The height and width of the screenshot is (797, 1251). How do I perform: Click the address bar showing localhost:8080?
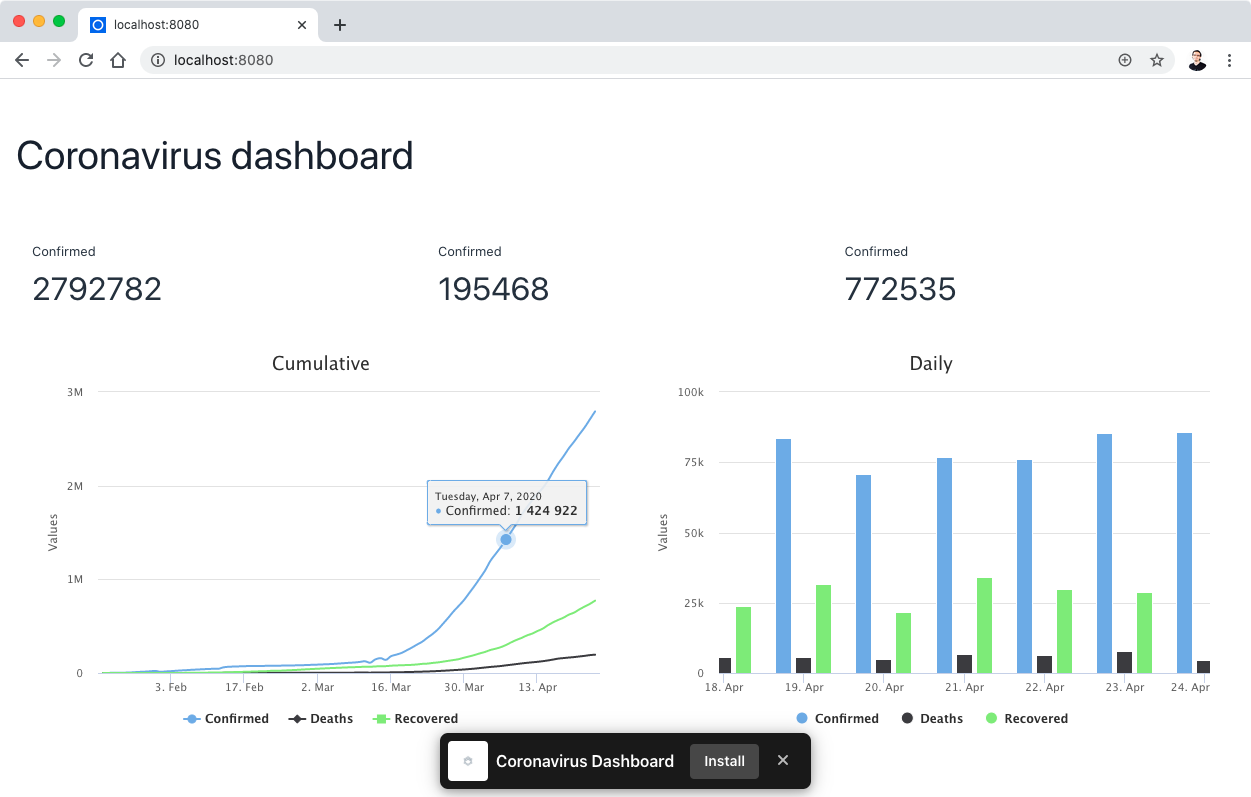640,60
